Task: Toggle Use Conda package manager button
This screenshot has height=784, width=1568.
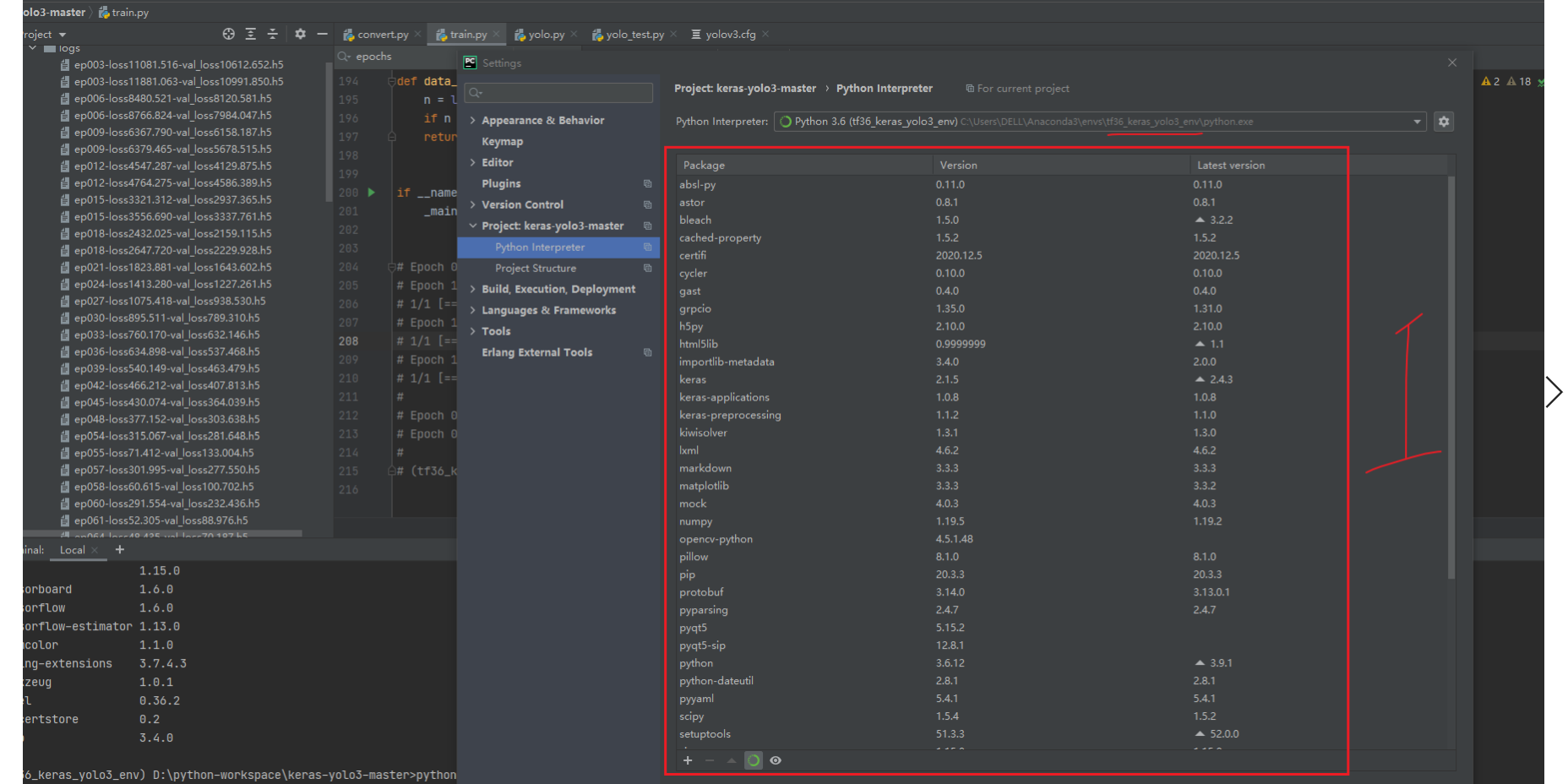Action: (x=754, y=760)
